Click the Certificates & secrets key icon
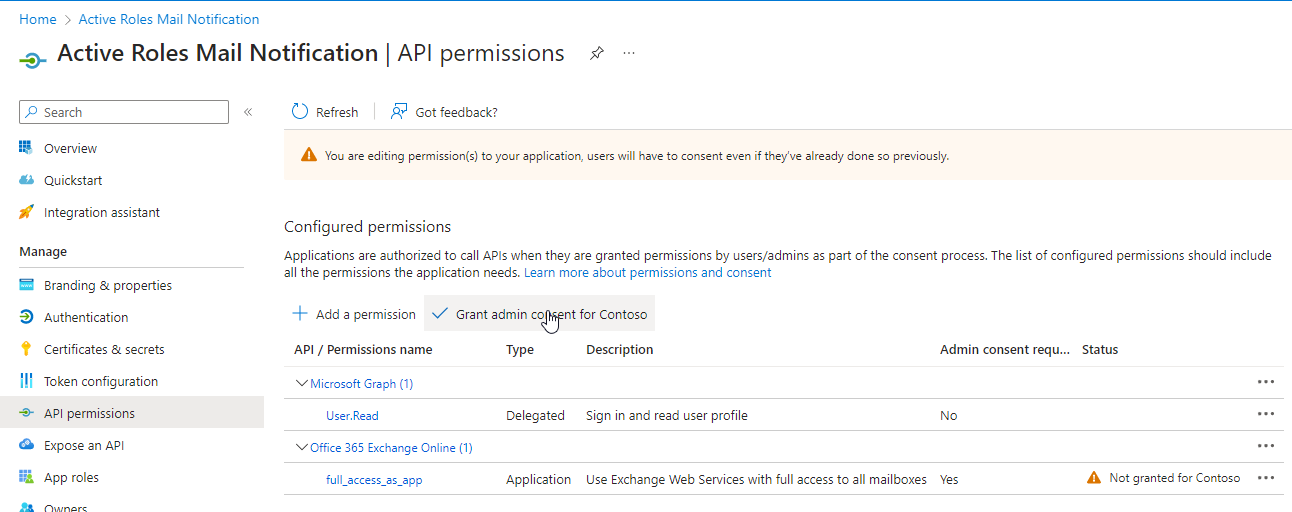This screenshot has width=1292, height=512. pyautogui.click(x=26, y=349)
